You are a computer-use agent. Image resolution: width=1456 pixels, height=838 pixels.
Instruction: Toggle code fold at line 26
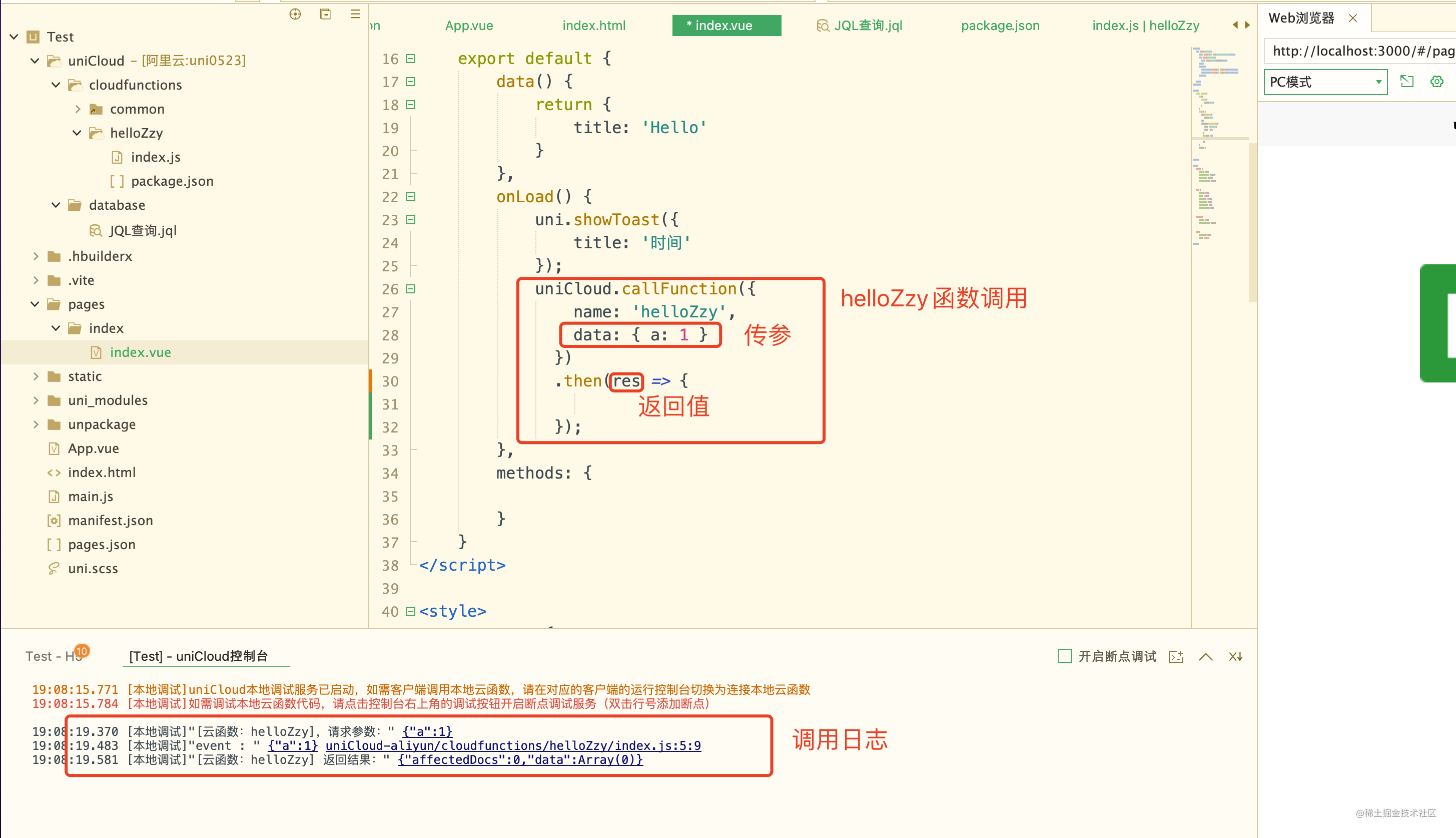click(411, 288)
